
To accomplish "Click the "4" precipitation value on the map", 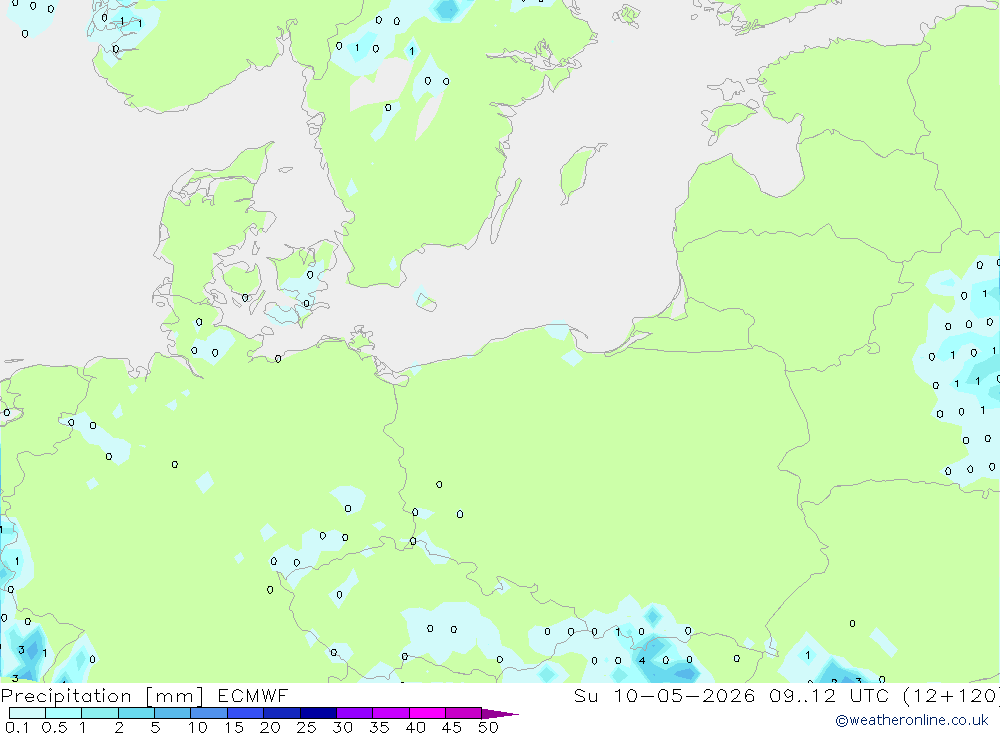I will 642,660.
